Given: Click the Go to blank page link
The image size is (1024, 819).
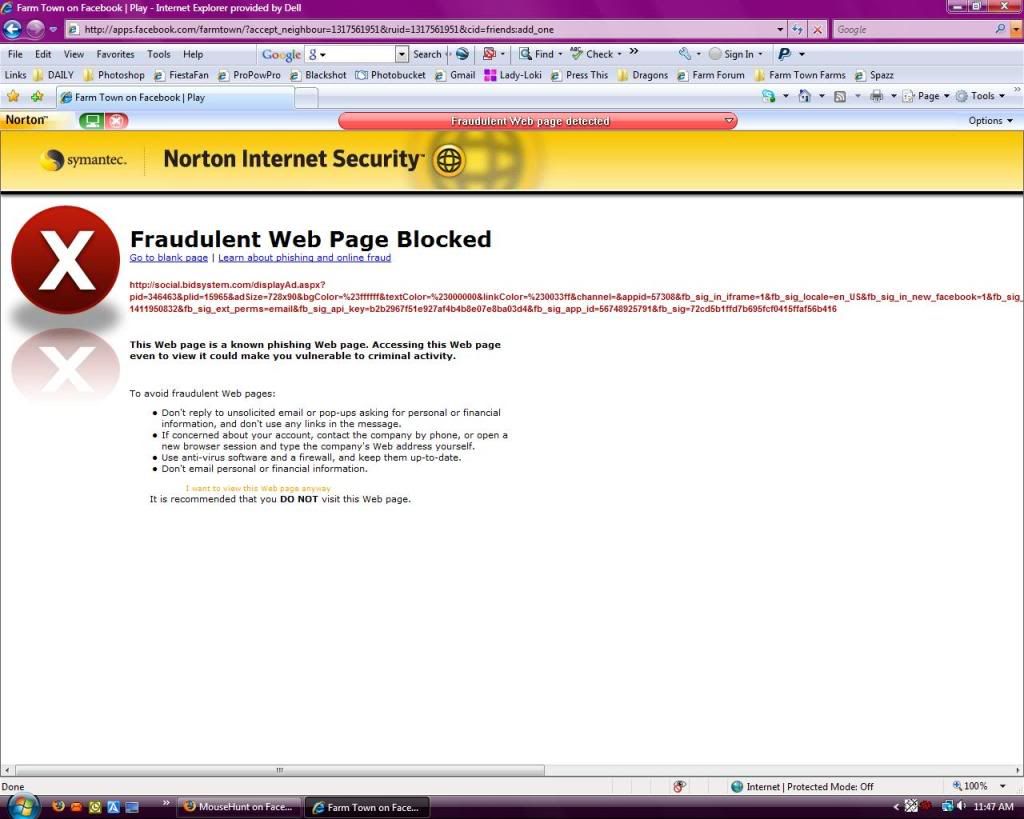Looking at the screenshot, I should (x=169, y=258).
